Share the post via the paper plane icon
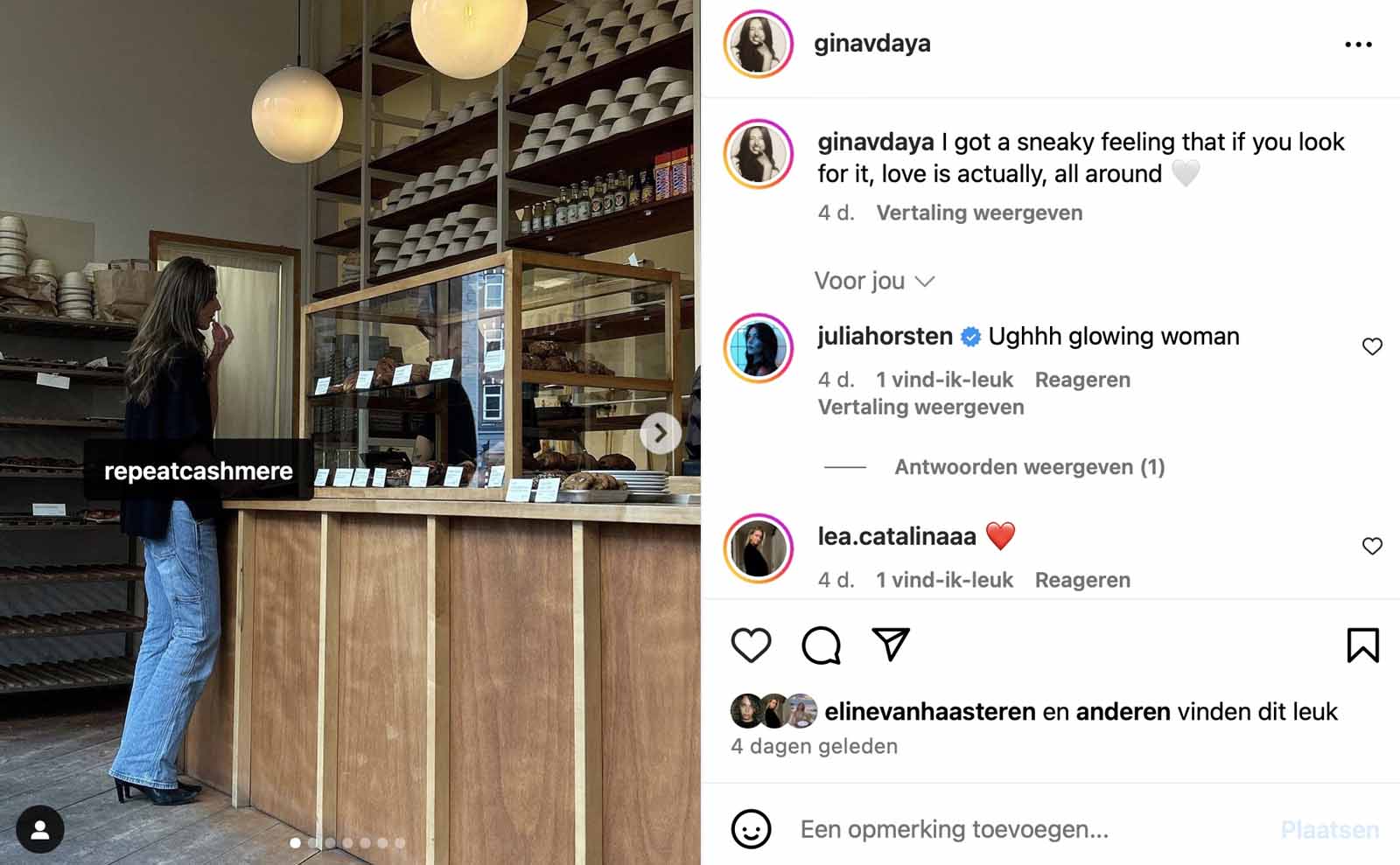Screen dimensions: 1400x865 [x=891, y=645]
